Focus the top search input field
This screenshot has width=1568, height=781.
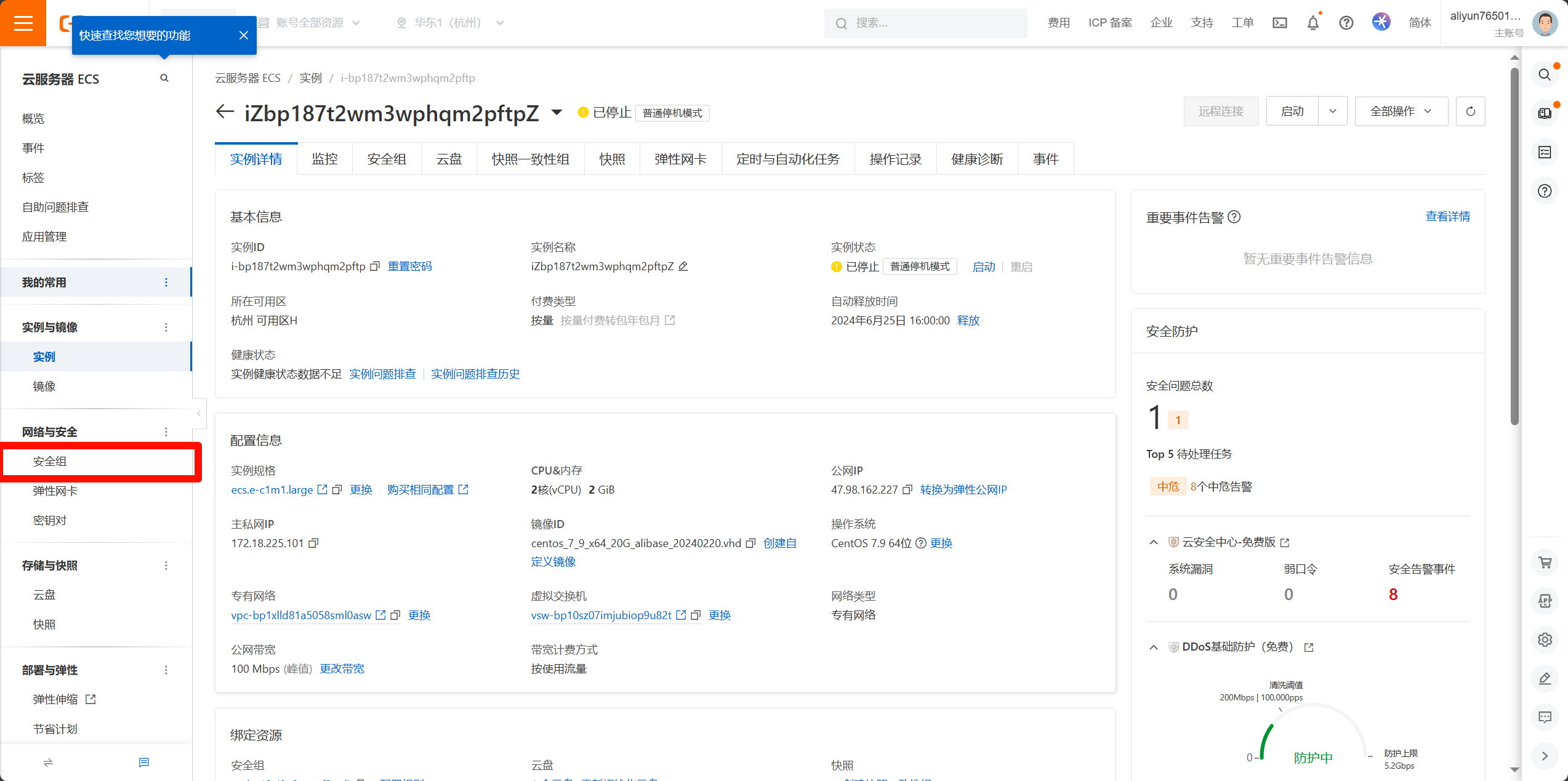click(x=925, y=23)
